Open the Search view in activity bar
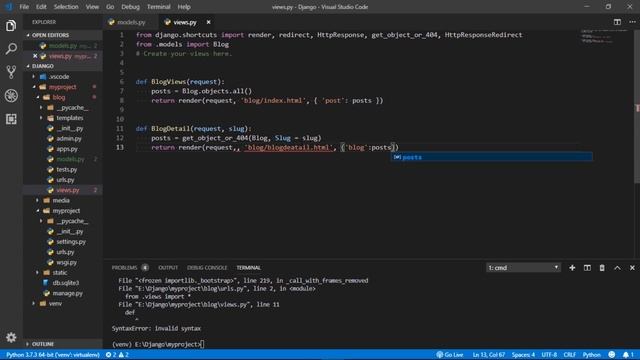This screenshot has height=360, width=640. point(11,49)
